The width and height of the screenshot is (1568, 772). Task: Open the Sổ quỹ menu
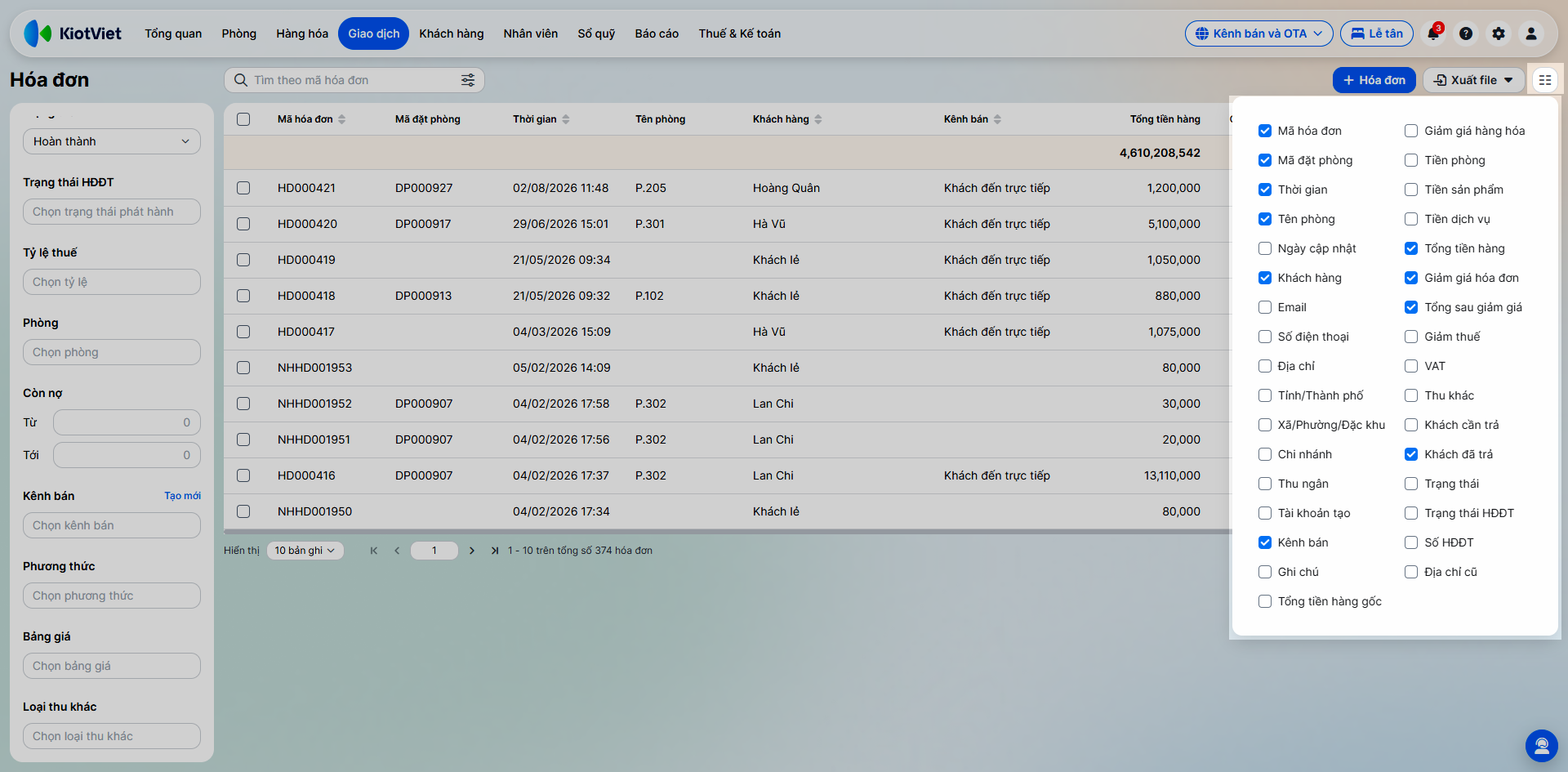click(x=596, y=33)
